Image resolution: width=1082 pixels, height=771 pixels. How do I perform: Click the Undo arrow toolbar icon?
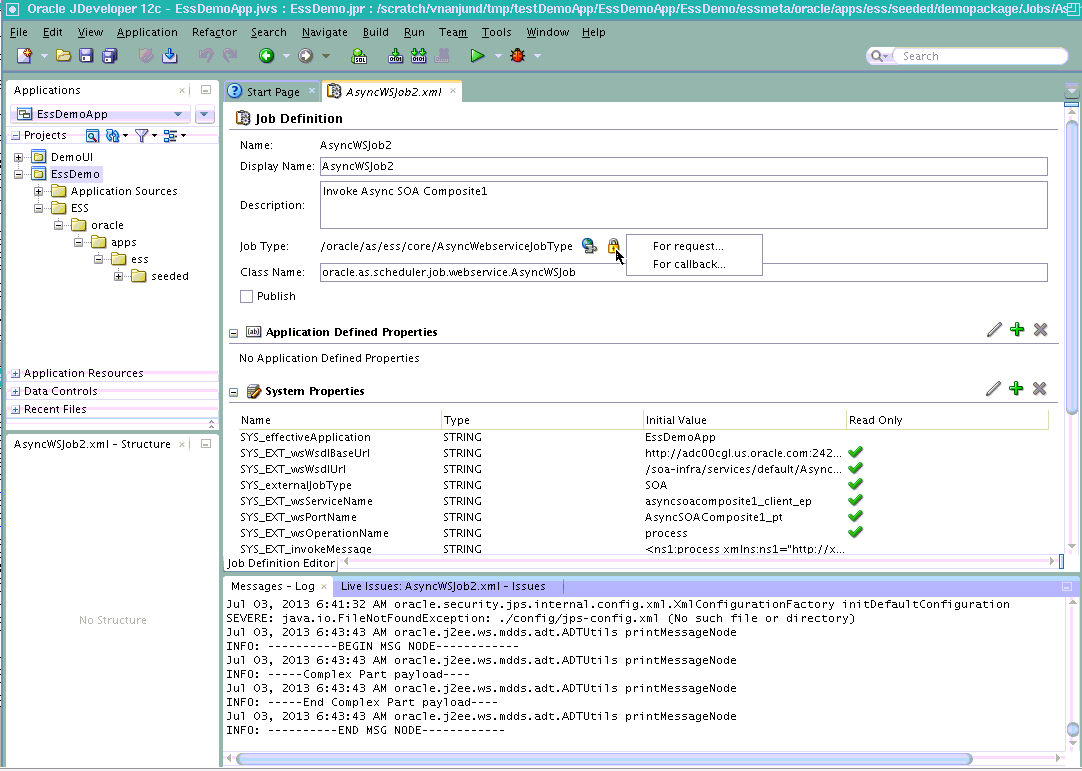(206, 56)
